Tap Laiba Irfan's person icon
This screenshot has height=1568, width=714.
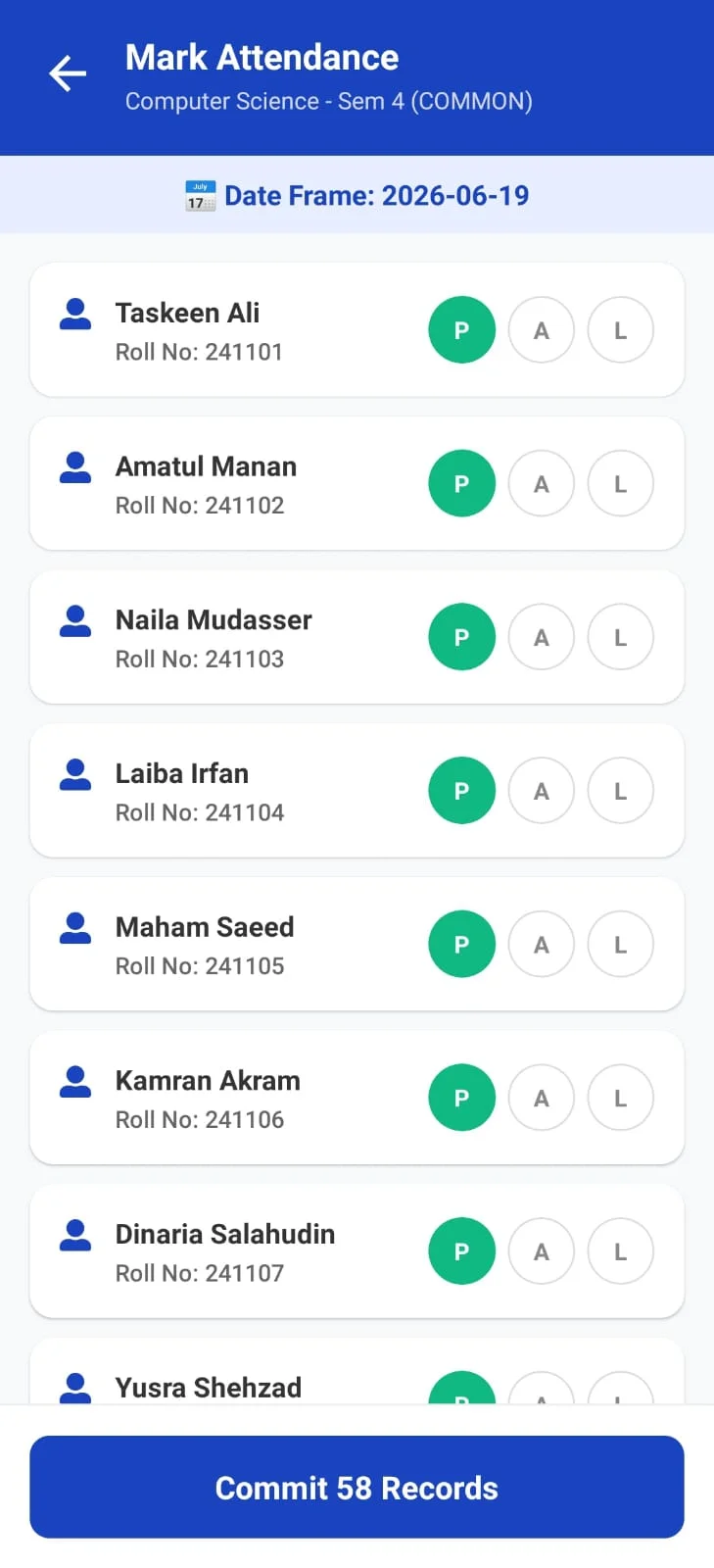click(75, 774)
